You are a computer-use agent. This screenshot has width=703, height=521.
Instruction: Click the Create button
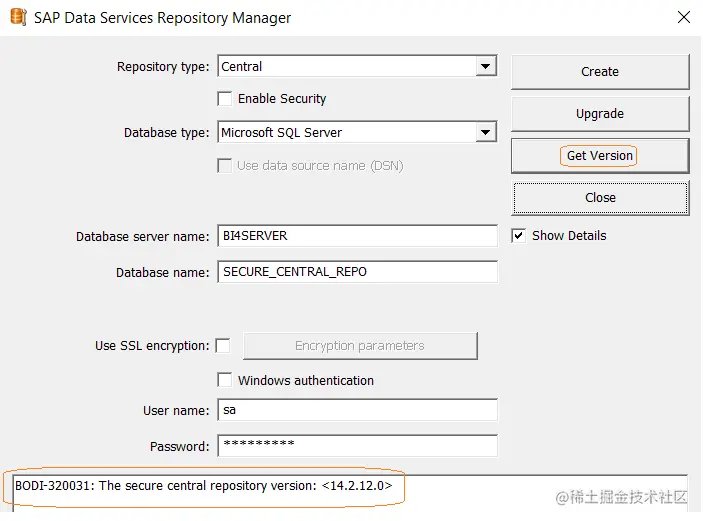pyautogui.click(x=600, y=72)
